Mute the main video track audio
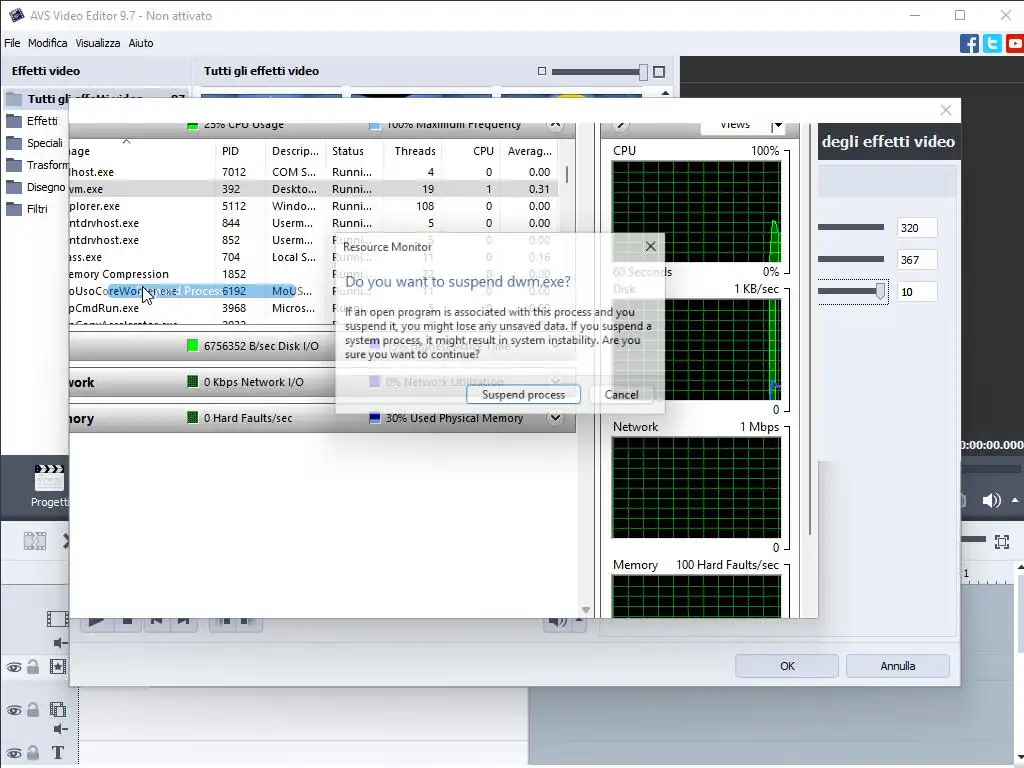The image size is (1024, 768). tap(60, 643)
